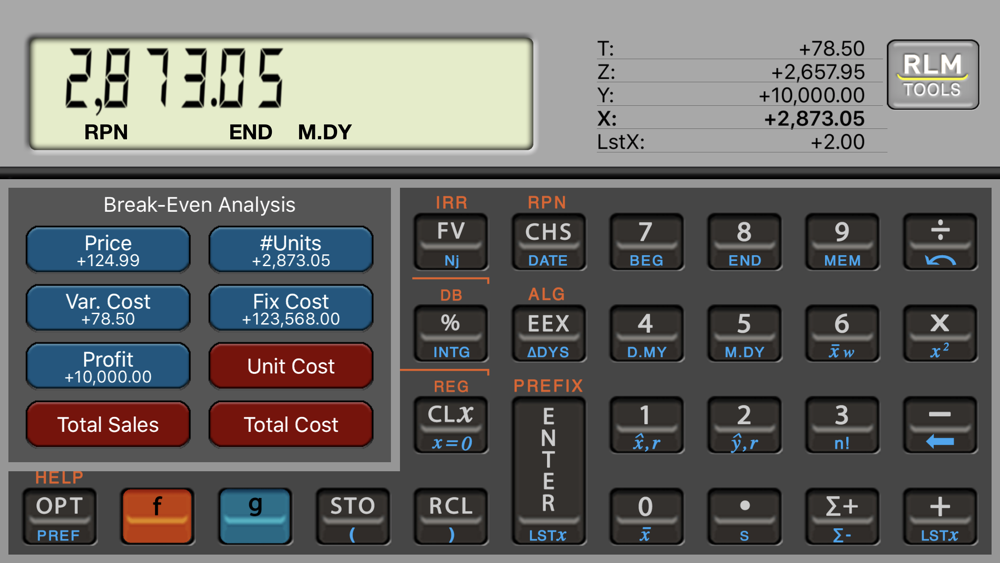The height and width of the screenshot is (563, 1000).
Task: Select the Profit button
Action: point(108,366)
